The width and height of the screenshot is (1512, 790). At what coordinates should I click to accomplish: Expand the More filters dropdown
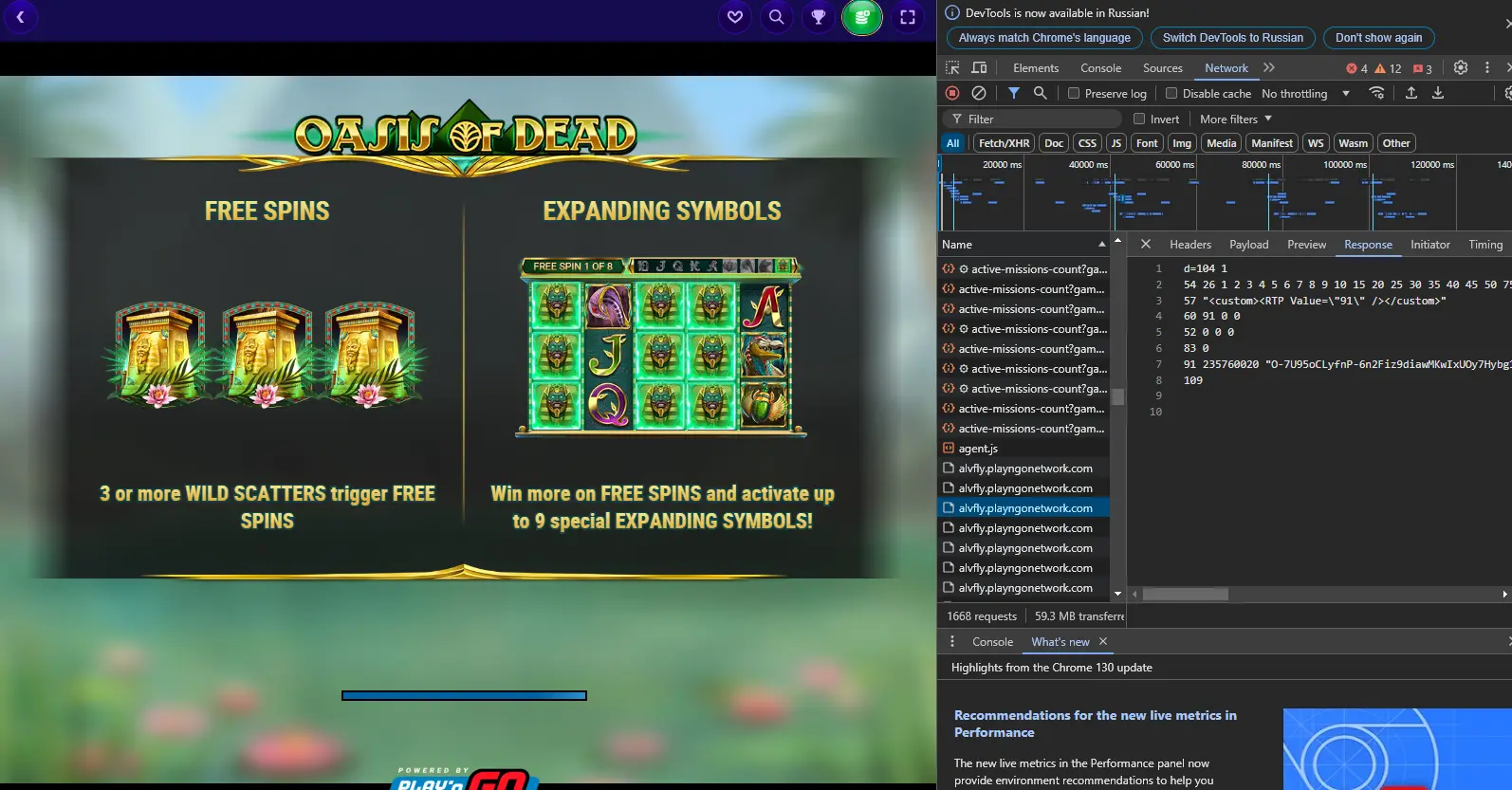[x=1235, y=119]
